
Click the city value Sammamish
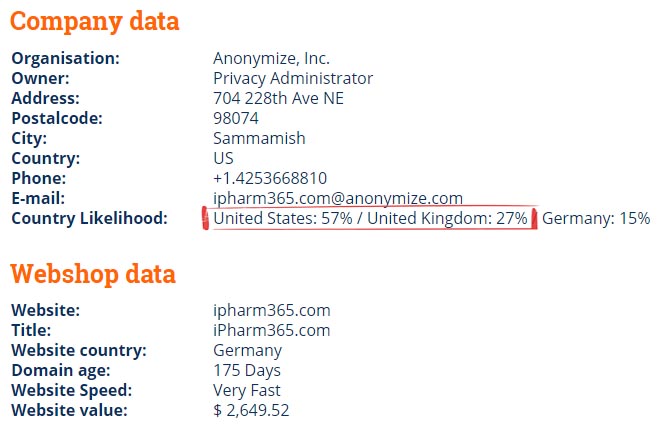click(x=259, y=138)
